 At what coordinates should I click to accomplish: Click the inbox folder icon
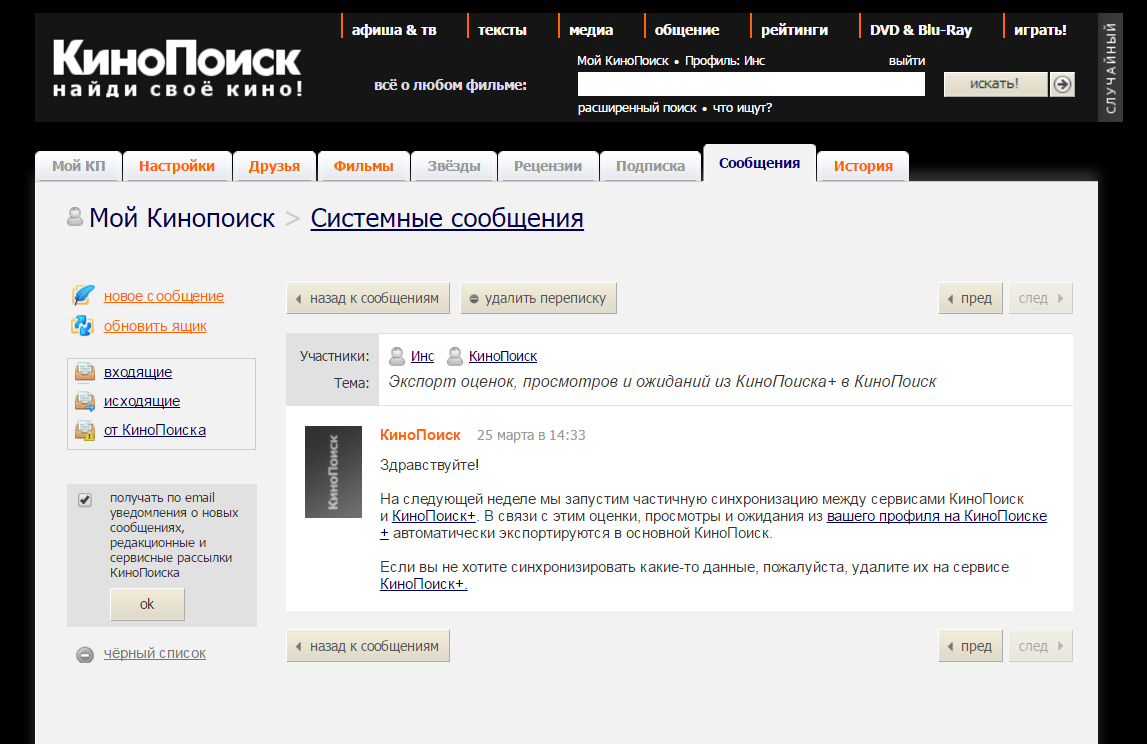click(x=85, y=372)
